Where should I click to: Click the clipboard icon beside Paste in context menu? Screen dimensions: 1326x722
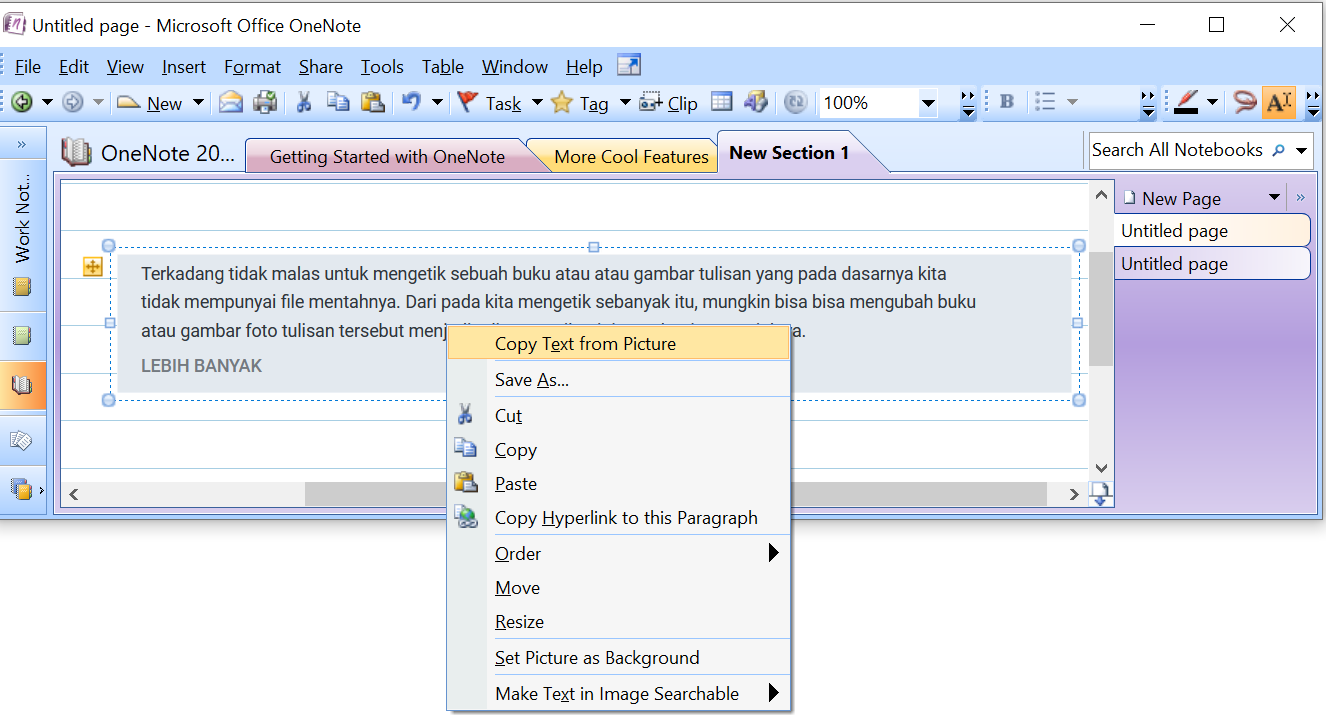click(x=466, y=483)
